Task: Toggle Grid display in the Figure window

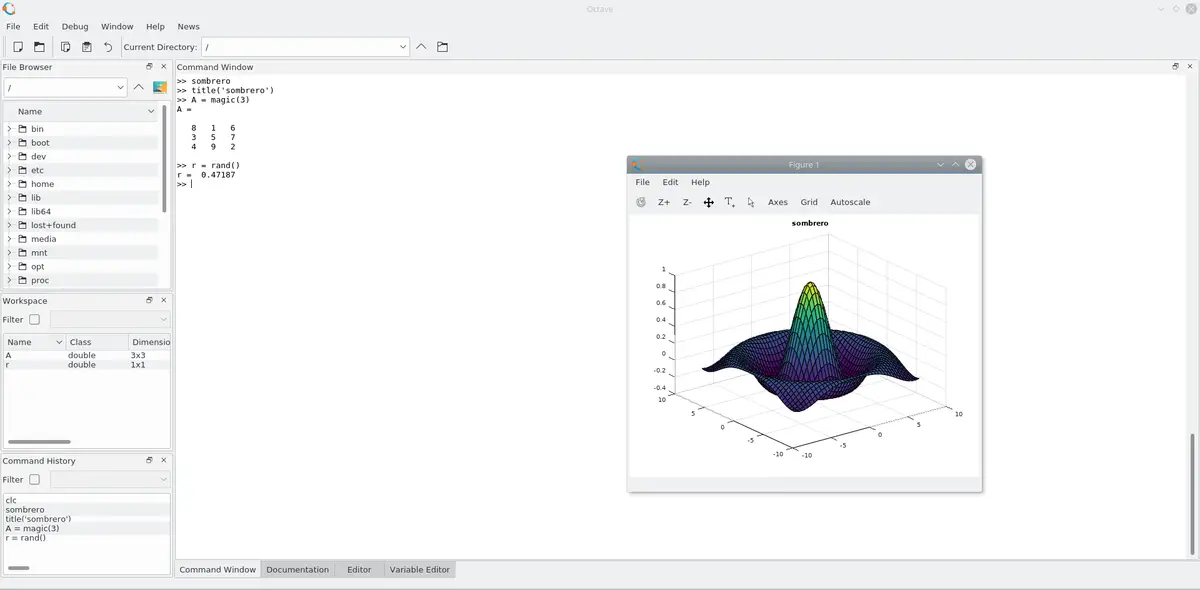Action: click(808, 202)
